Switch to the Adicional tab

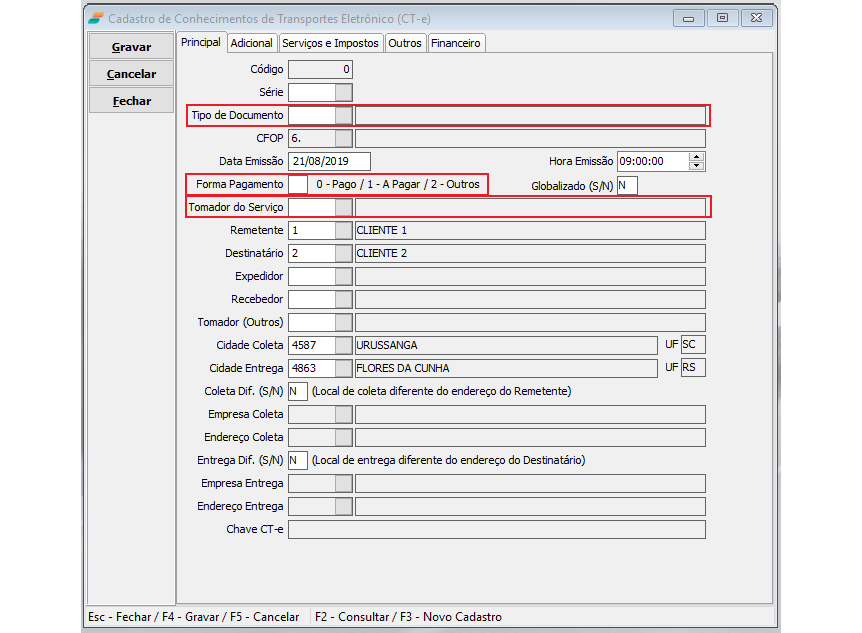[x=251, y=43]
